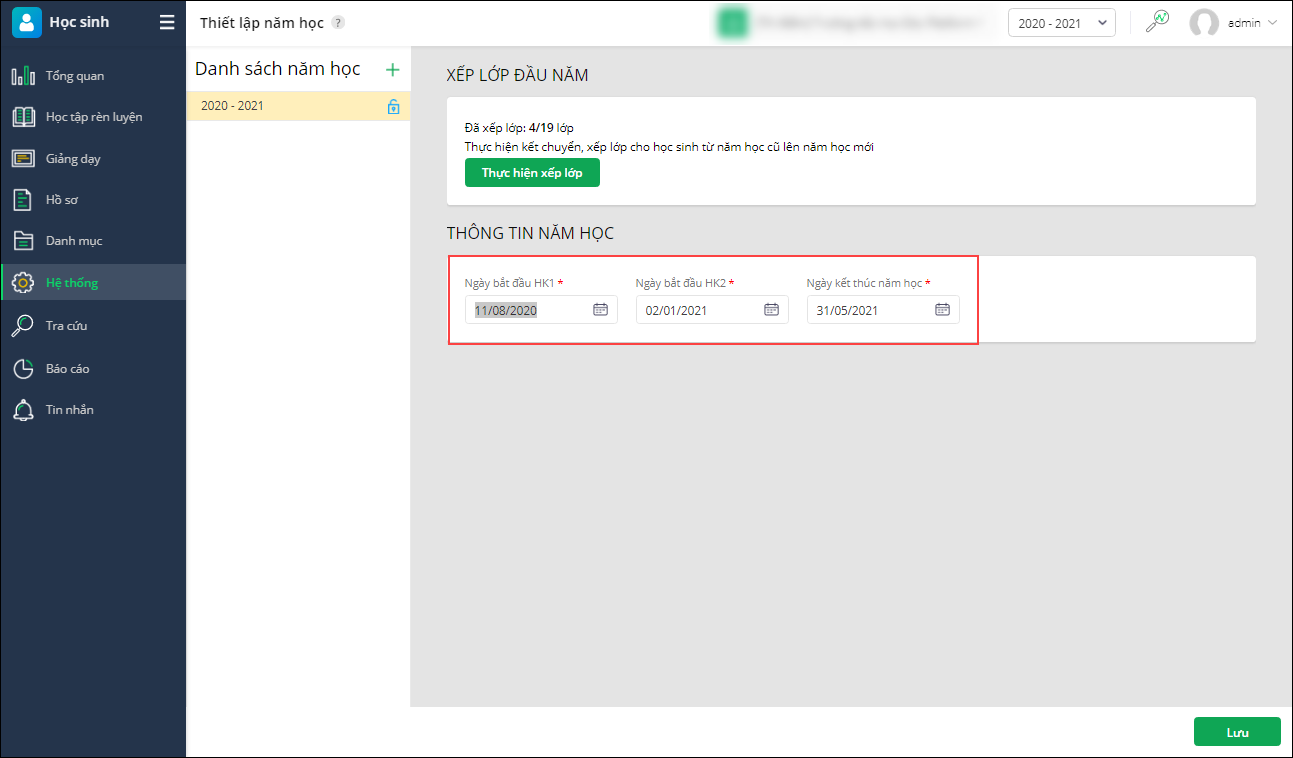
Task: Click the Danh mục folder icon
Action: pyautogui.click(x=23, y=241)
